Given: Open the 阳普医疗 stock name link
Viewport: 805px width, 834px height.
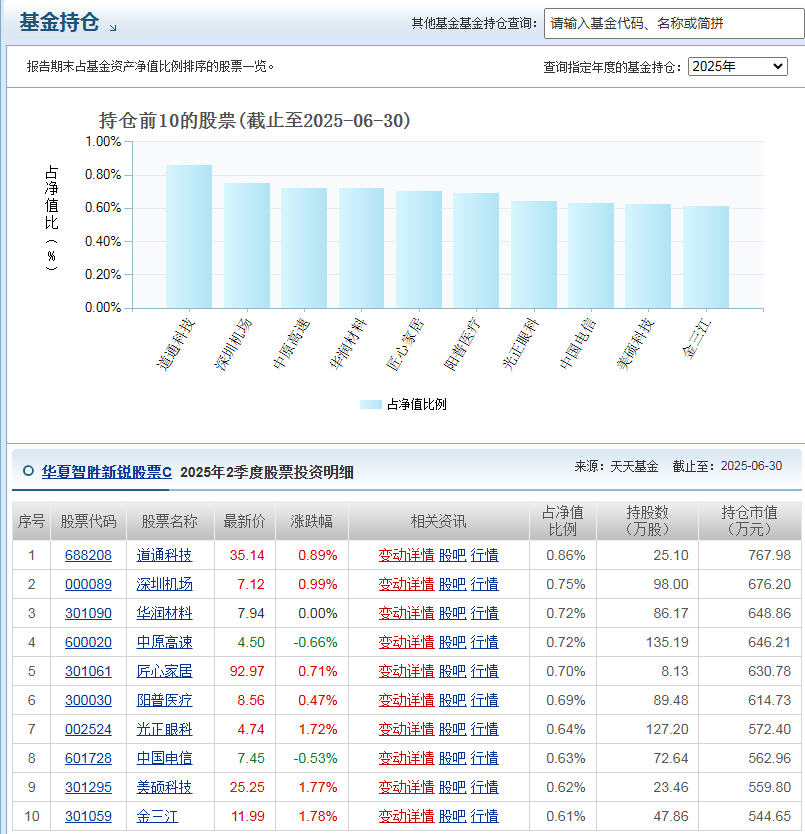Looking at the screenshot, I should pos(164,700).
